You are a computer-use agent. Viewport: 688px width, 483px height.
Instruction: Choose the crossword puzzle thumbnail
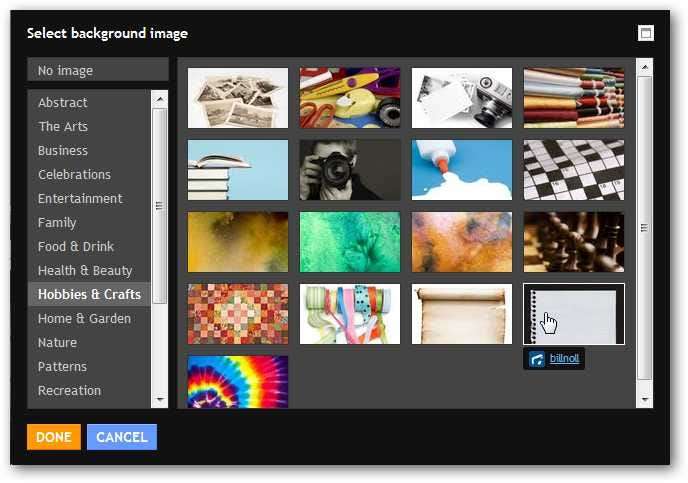coord(574,170)
